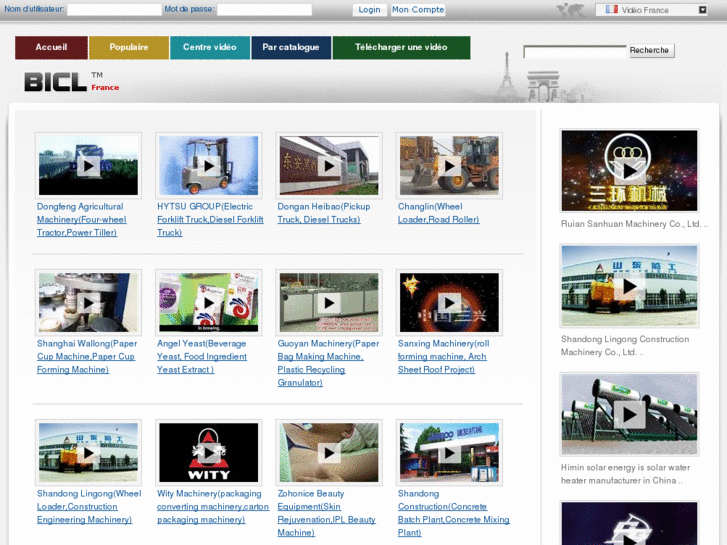Play the HYTSU GROUP forklift video
This screenshot has width=727, height=545.
coord(209,166)
